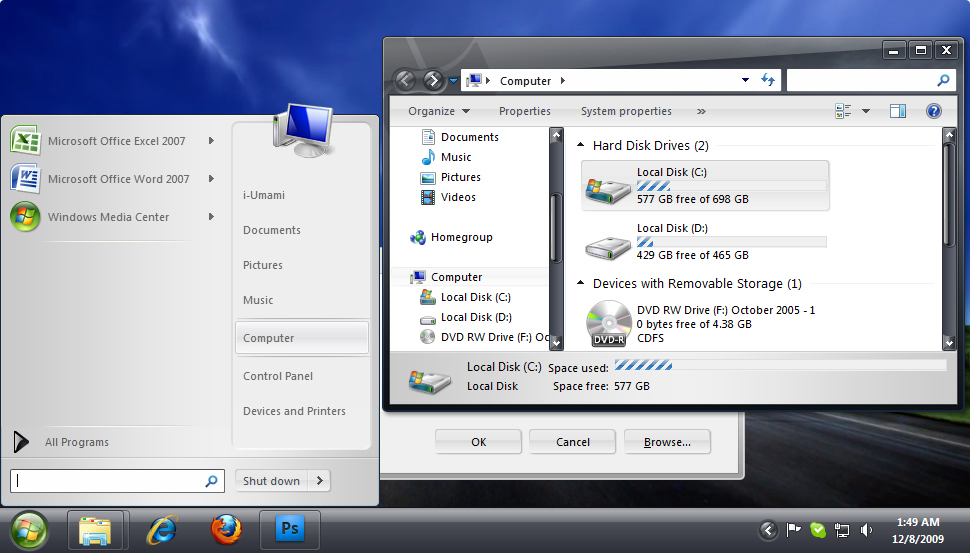Toggle the preview pane icon
Viewport: 970px width, 553px height.
click(x=898, y=111)
